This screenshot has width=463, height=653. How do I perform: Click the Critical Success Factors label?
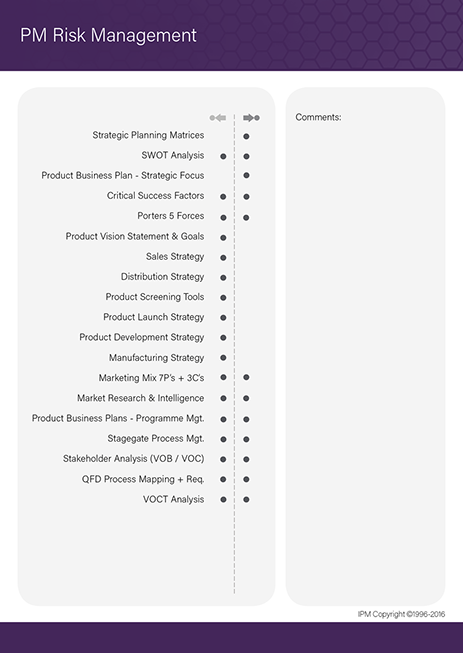point(155,196)
